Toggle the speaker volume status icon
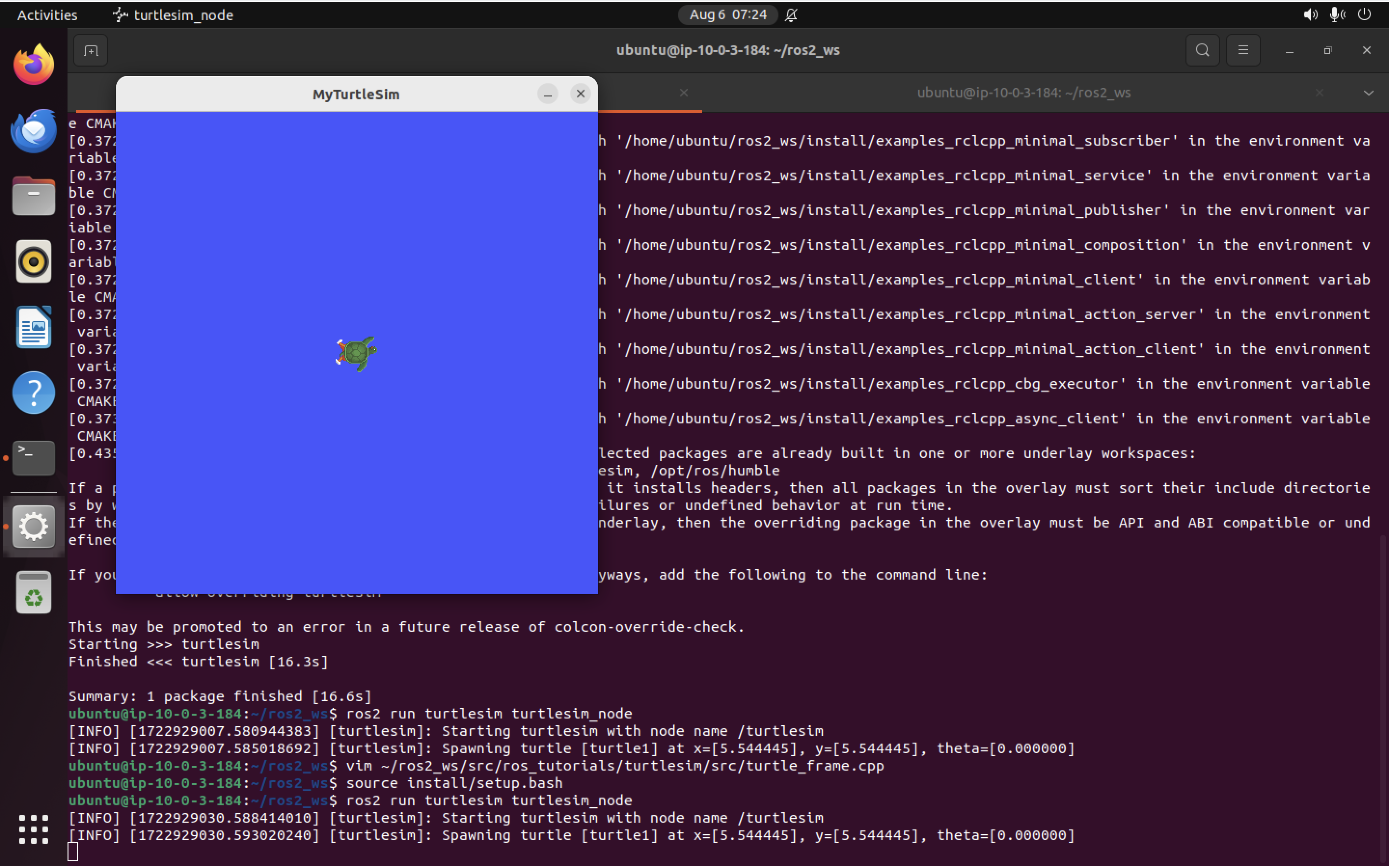 coord(1310,15)
